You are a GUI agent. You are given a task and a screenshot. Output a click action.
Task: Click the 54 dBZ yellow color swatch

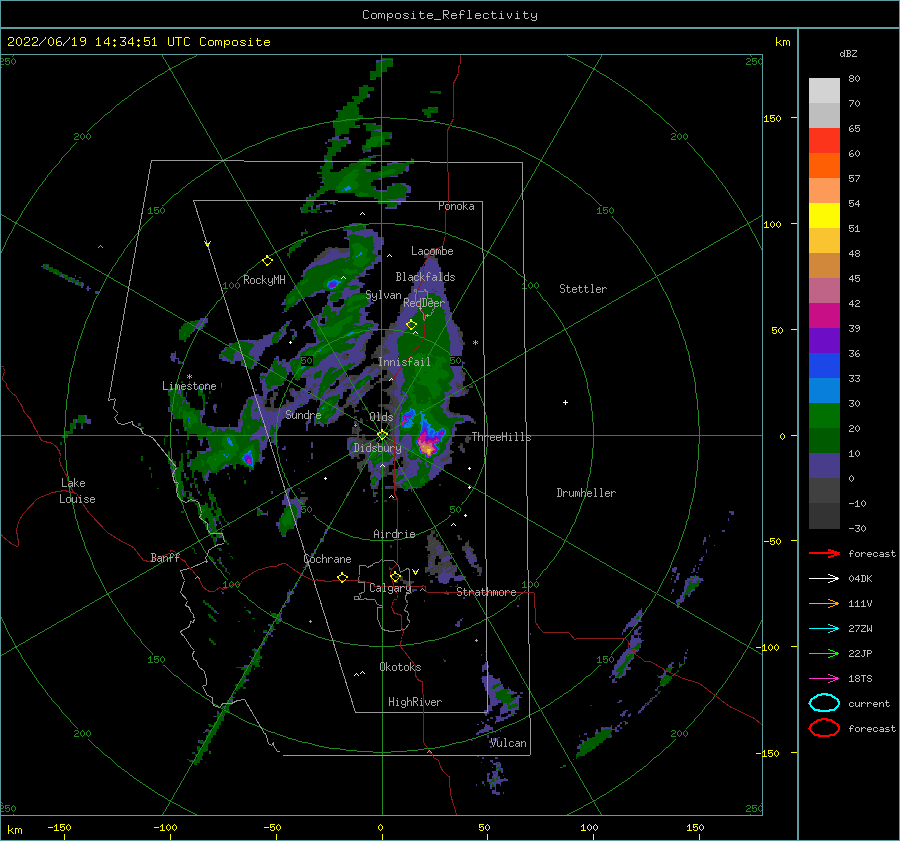pyautogui.click(x=824, y=216)
